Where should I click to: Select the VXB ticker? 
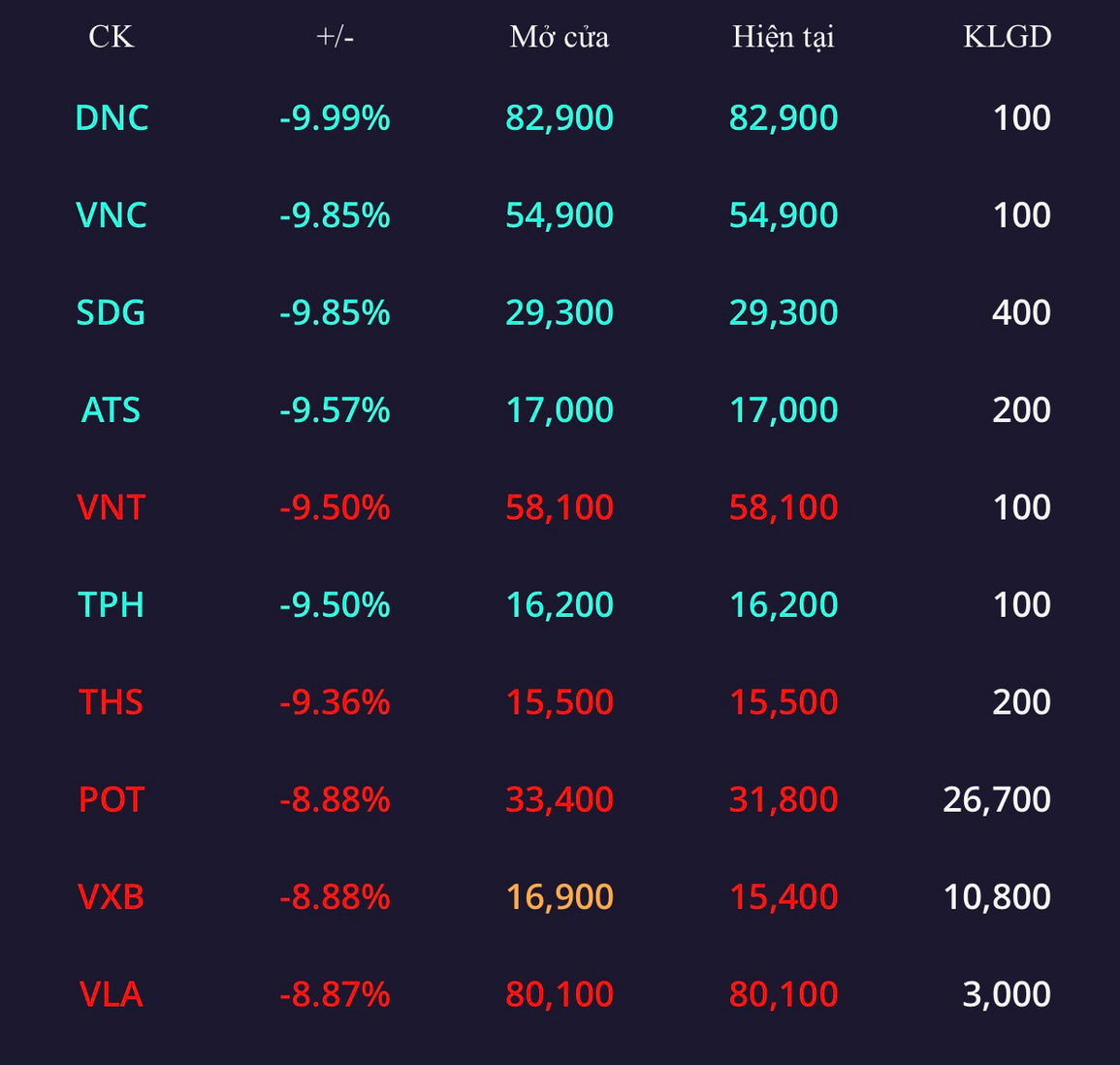111,897
